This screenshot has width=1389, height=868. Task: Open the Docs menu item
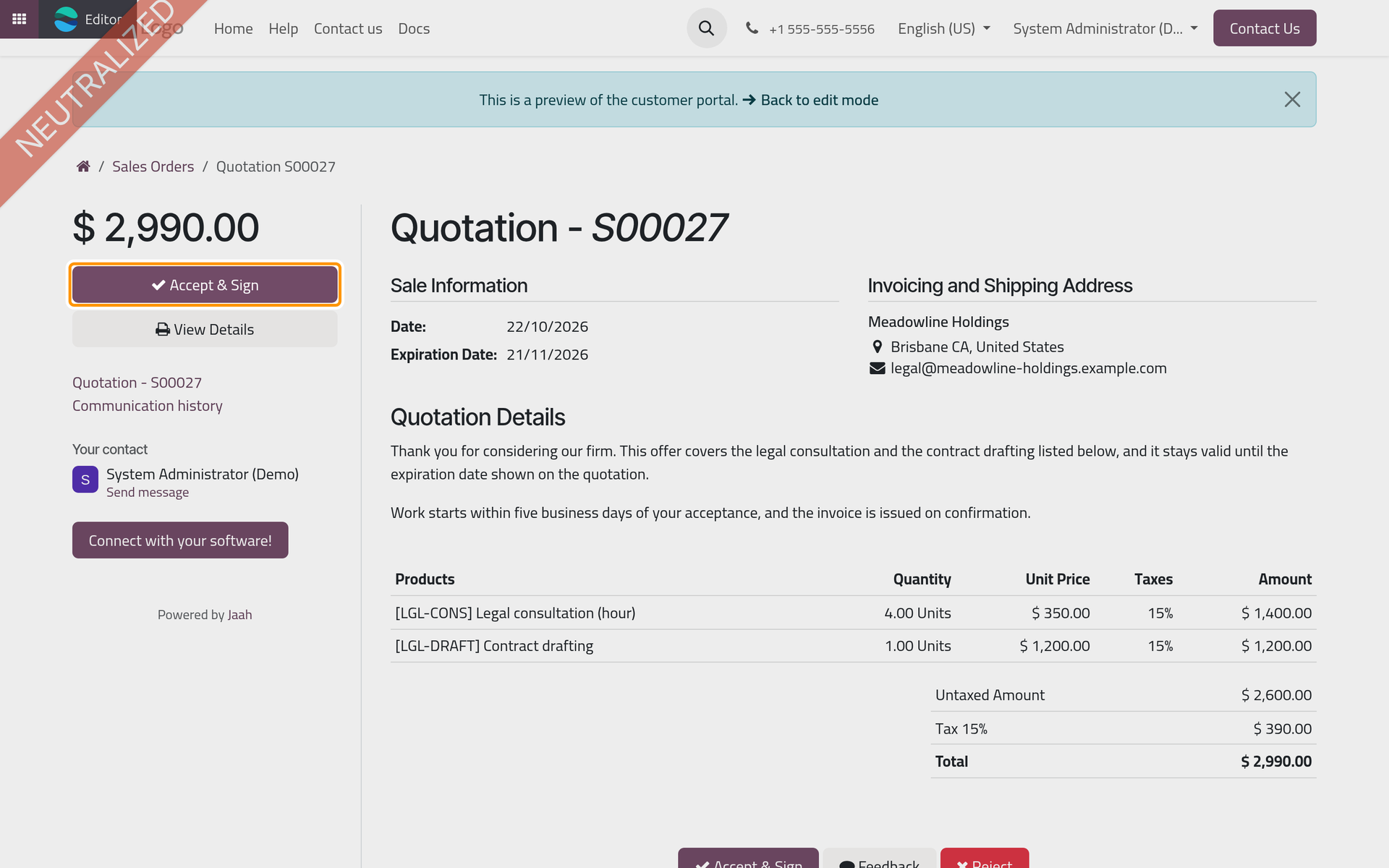[x=414, y=28]
